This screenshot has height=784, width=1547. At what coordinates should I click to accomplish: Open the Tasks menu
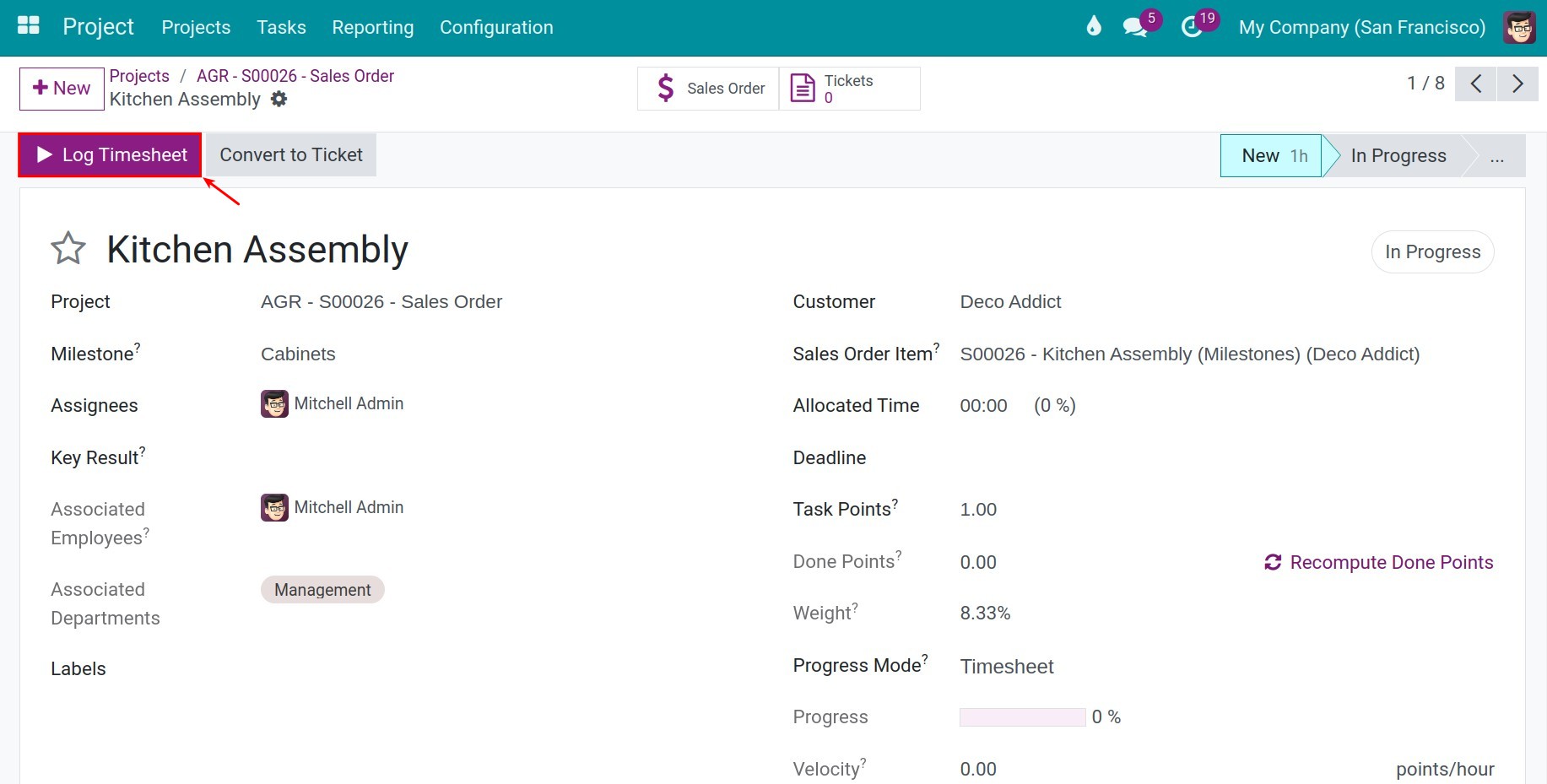pos(281,27)
